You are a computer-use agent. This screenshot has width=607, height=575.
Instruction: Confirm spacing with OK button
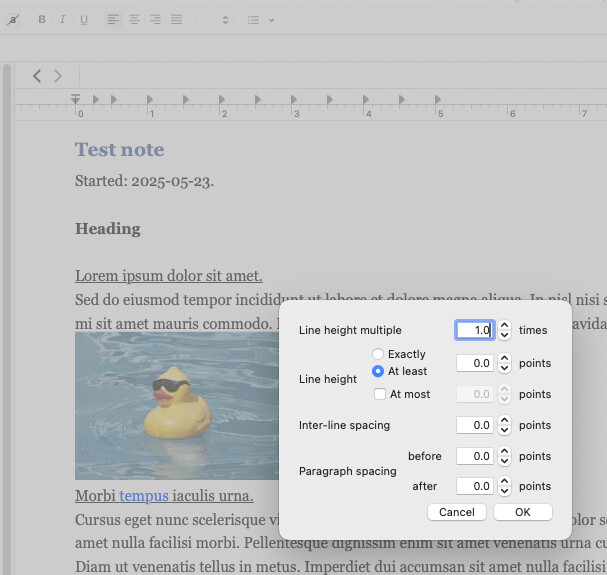coord(522,512)
